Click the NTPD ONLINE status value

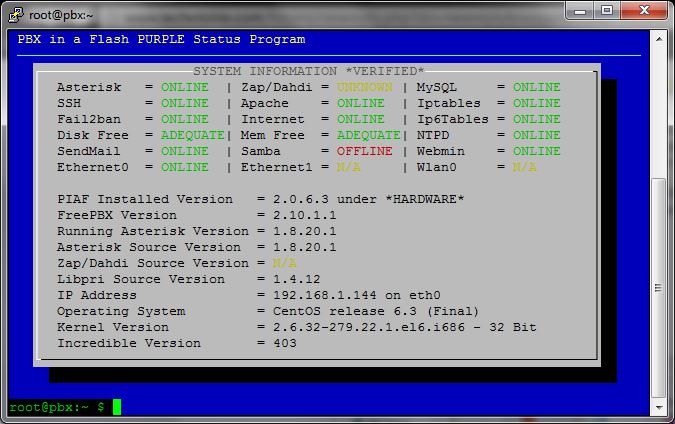coord(536,135)
